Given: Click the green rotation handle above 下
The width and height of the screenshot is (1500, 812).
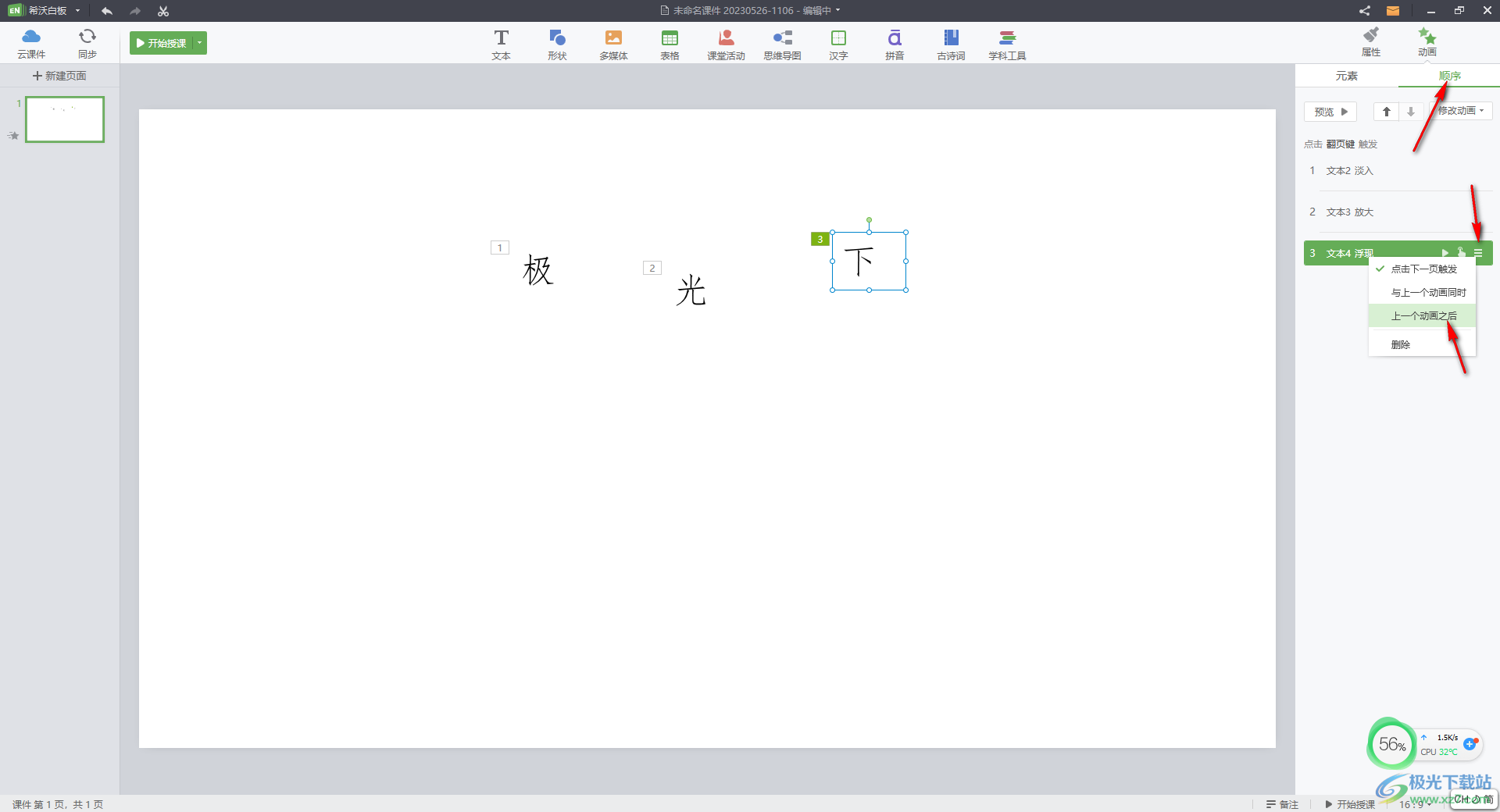Looking at the screenshot, I should pyautogui.click(x=869, y=220).
